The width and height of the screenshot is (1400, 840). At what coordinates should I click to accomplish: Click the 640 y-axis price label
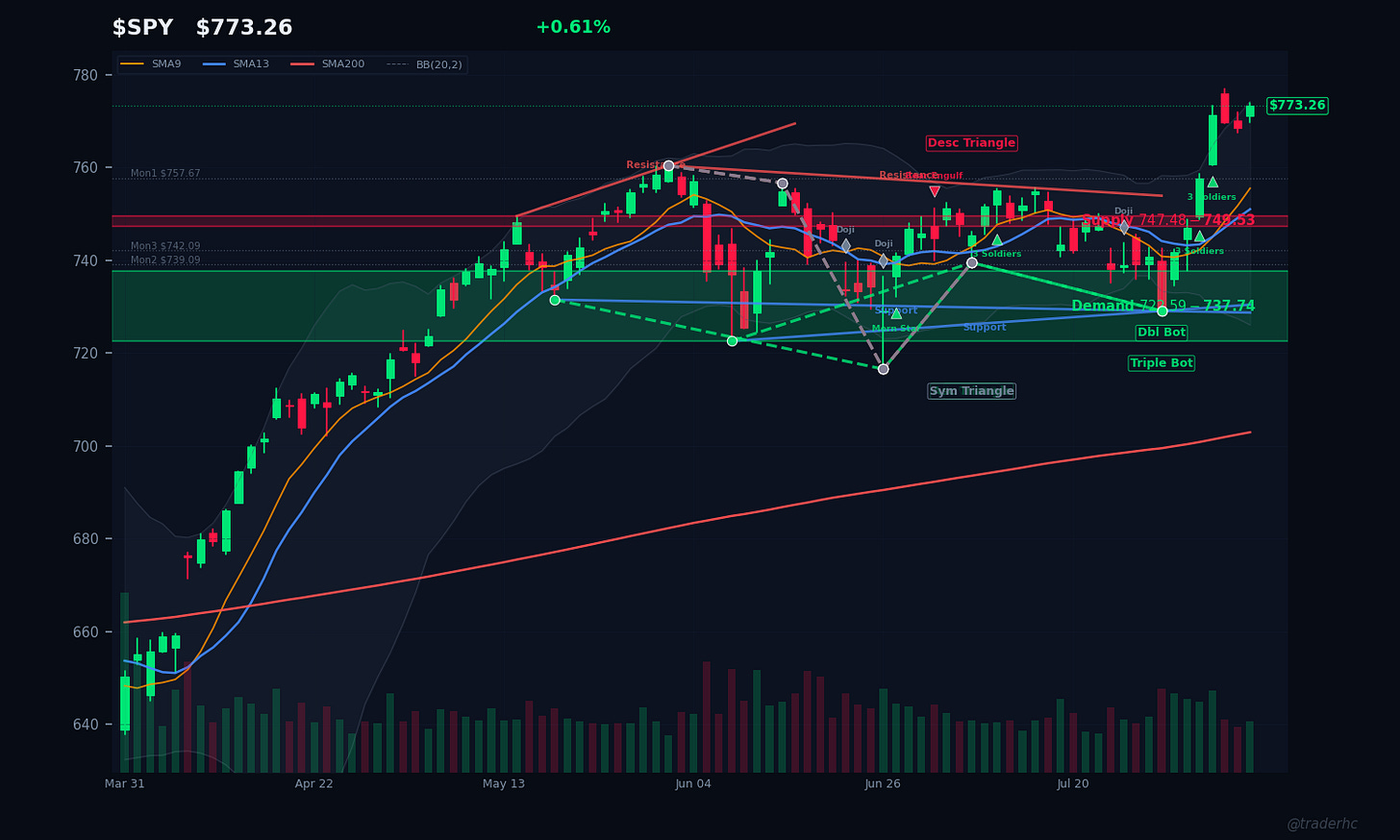pyautogui.click(x=86, y=725)
